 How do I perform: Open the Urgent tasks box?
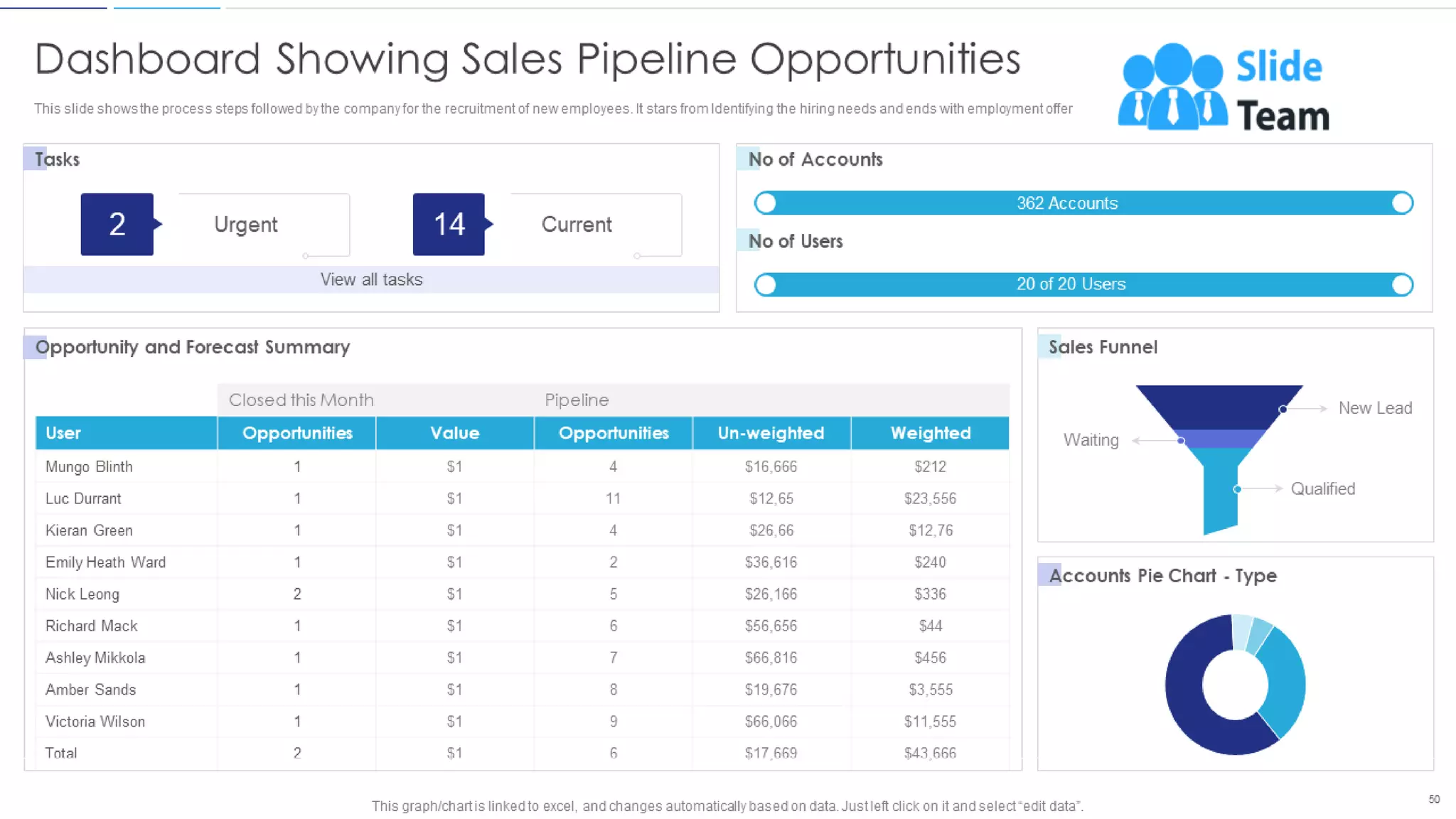click(264, 225)
